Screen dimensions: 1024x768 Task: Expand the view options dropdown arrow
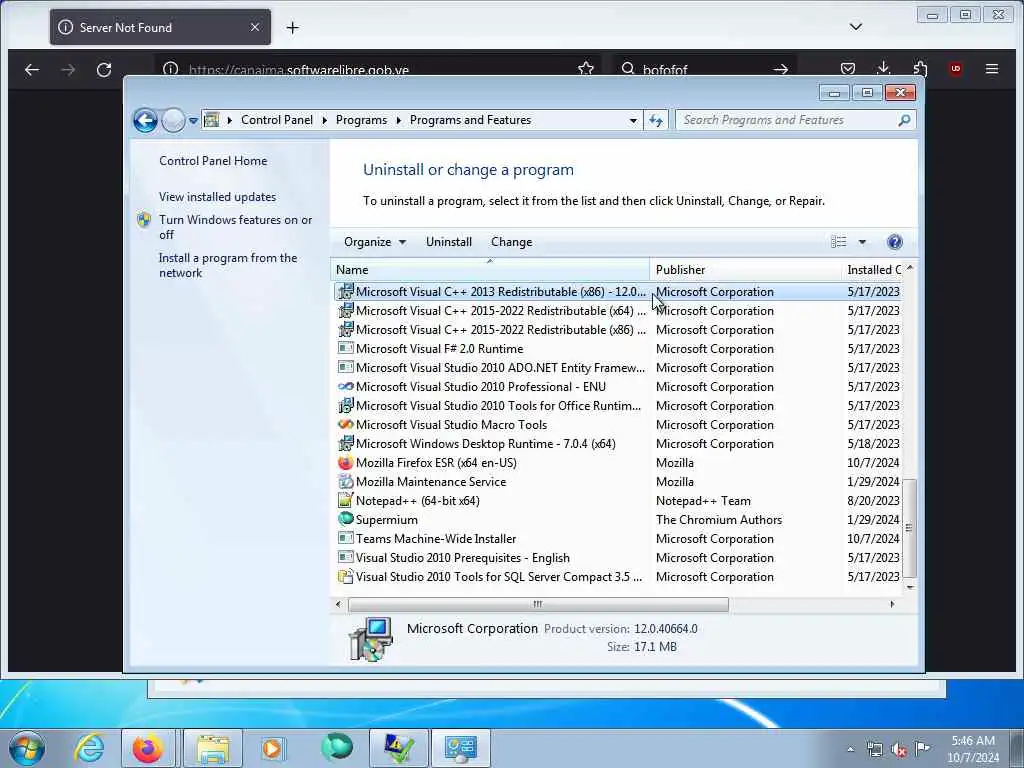[x=862, y=242]
